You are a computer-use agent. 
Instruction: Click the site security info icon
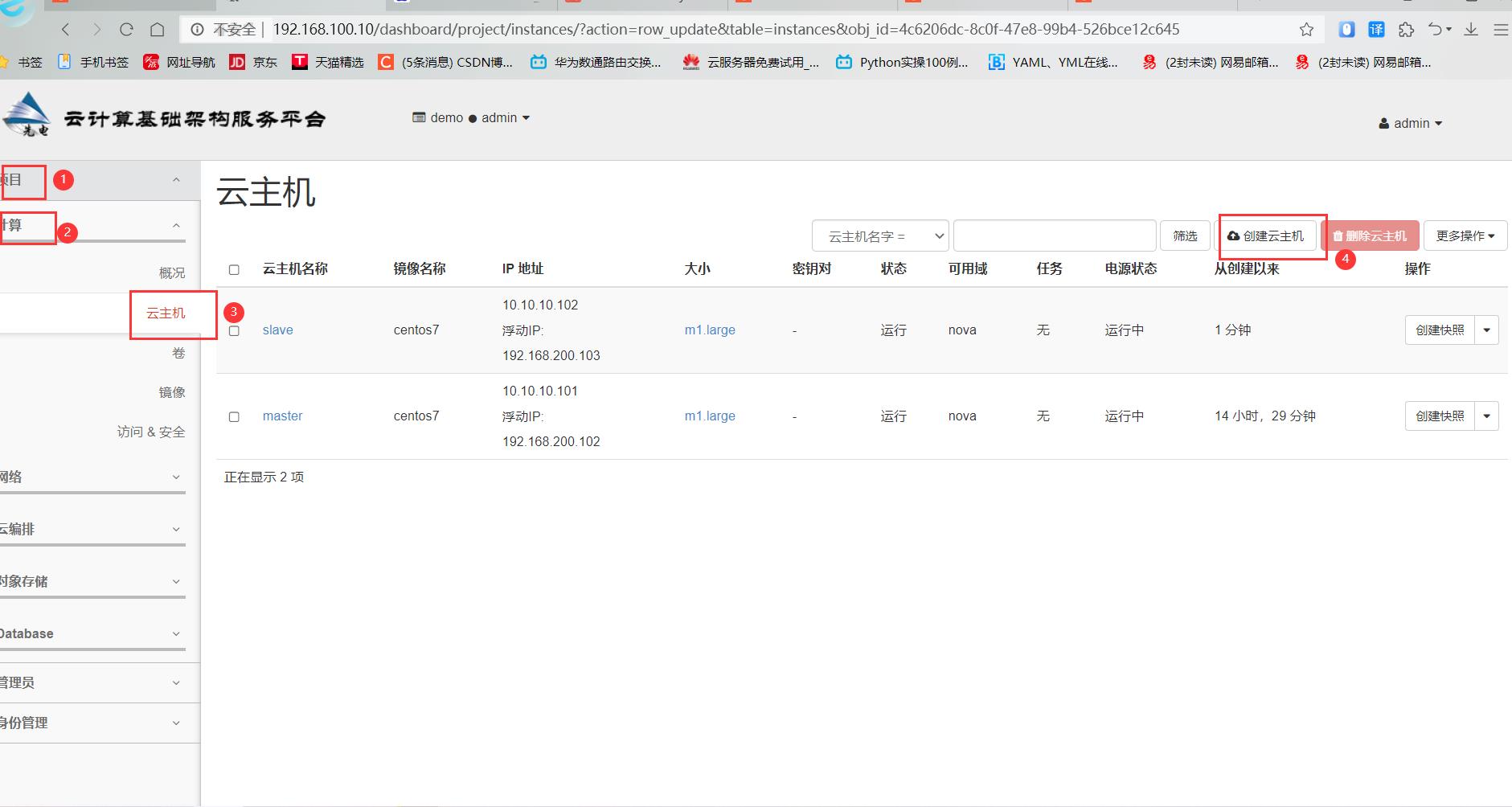click(x=197, y=30)
